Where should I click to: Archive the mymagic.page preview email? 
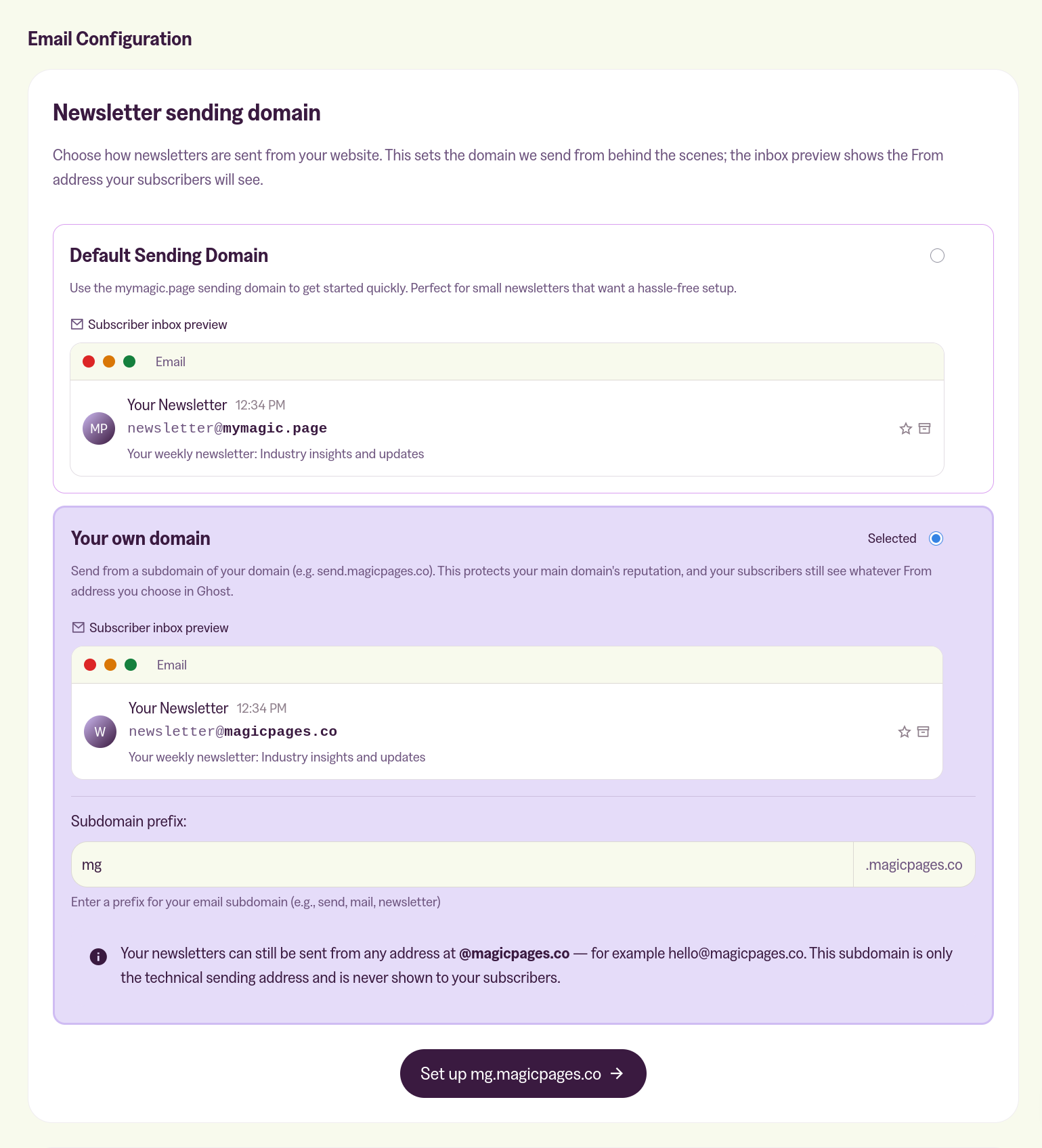(x=924, y=428)
